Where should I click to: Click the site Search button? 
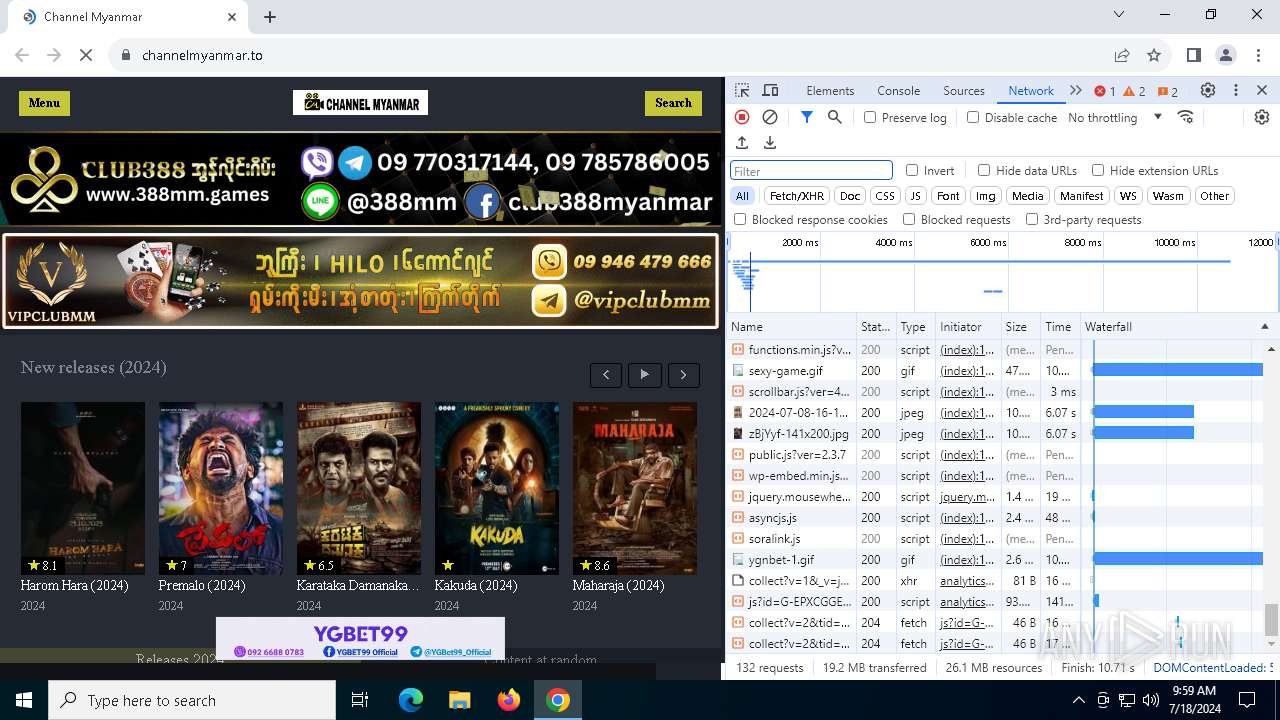pos(673,103)
